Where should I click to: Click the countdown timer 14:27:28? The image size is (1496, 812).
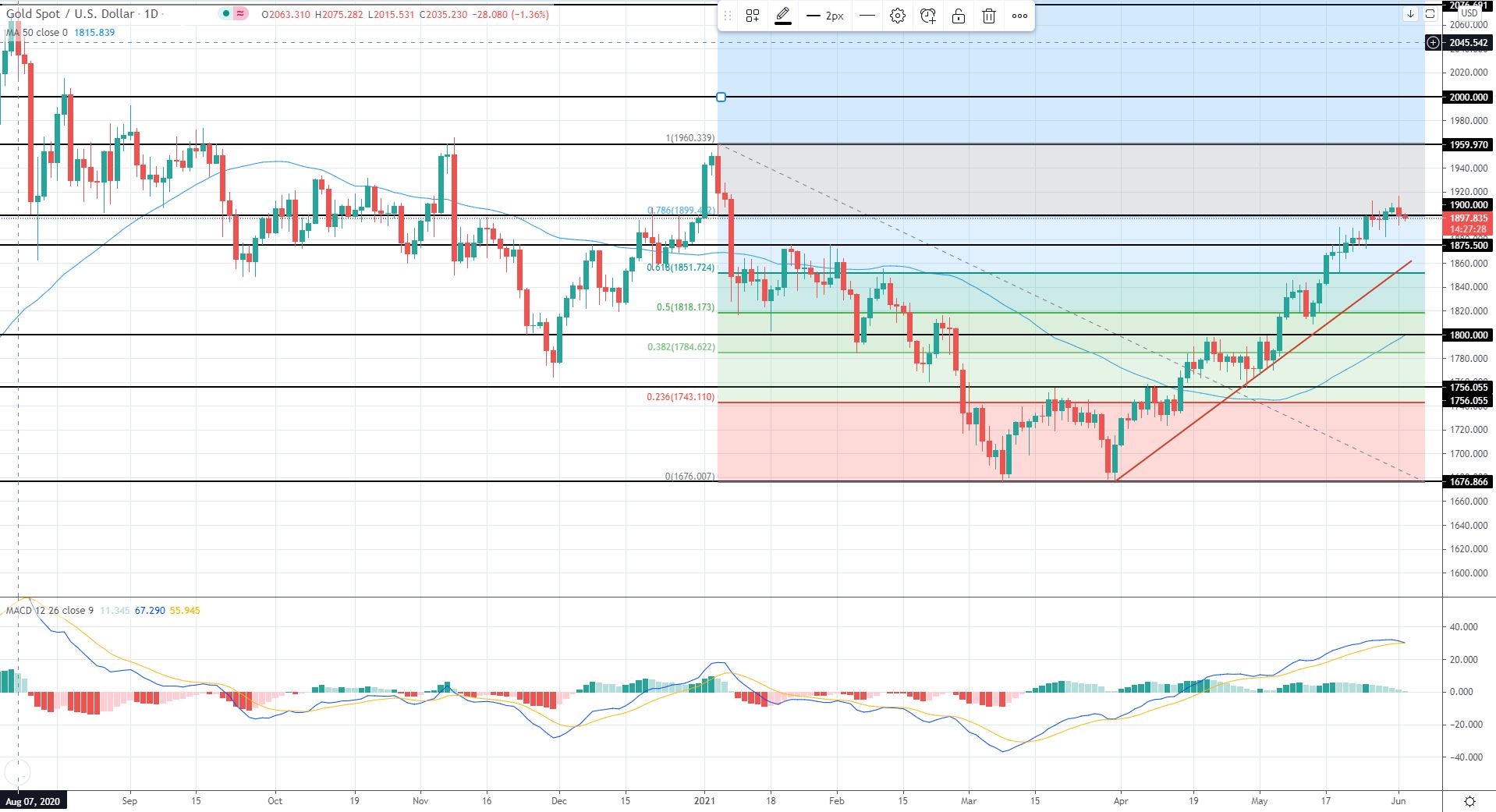pyautogui.click(x=1468, y=229)
